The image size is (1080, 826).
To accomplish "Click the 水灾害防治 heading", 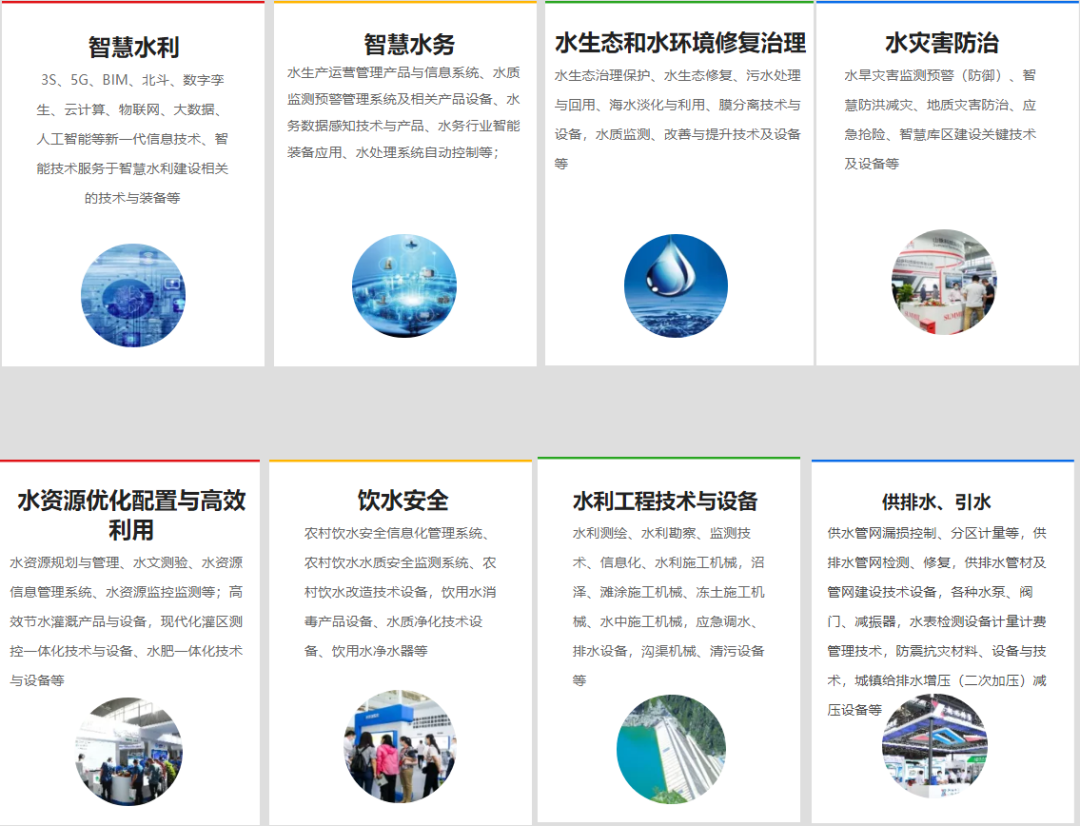I will coord(944,44).
